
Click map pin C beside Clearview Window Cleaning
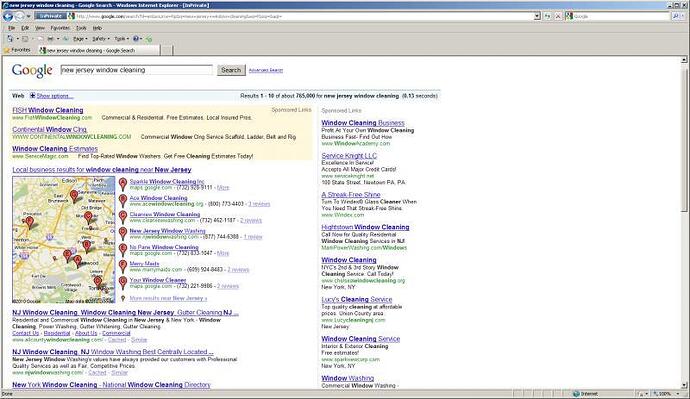123,217
